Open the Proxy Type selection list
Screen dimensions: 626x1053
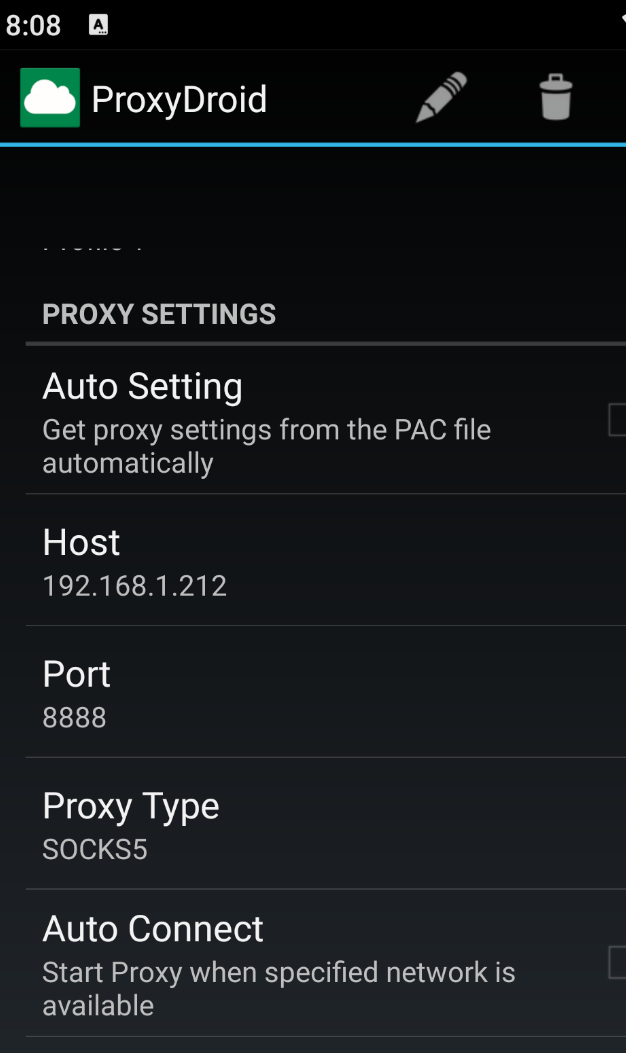pyautogui.click(x=131, y=806)
